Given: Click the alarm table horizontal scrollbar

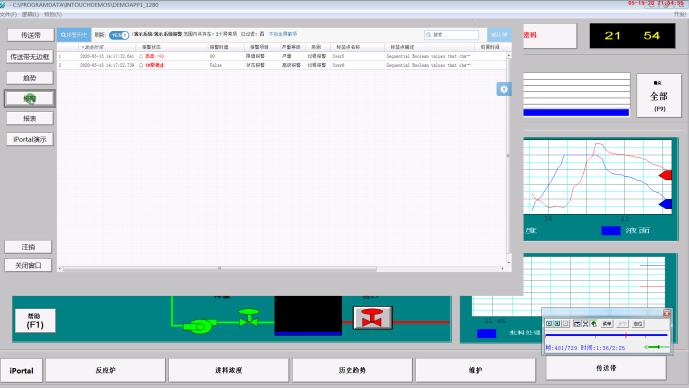Looking at the screenshot, I should click(281, 268).
